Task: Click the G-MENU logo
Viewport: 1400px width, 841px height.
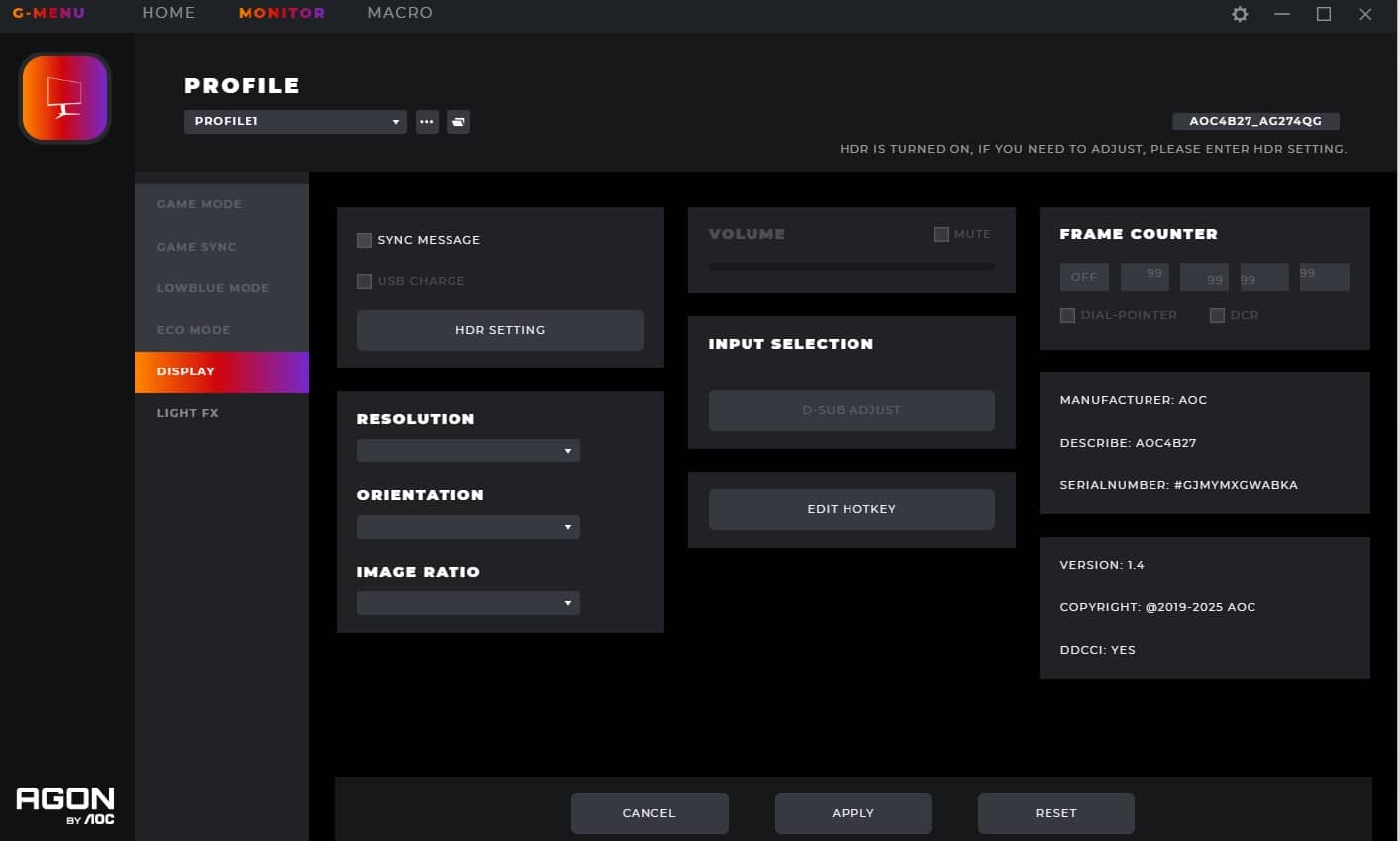Action: click(x=49, y=13)
